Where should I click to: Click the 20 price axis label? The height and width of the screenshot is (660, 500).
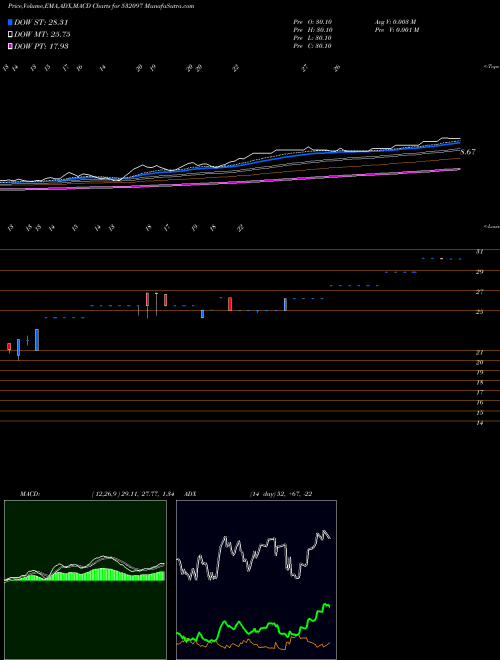coord(479,362)
